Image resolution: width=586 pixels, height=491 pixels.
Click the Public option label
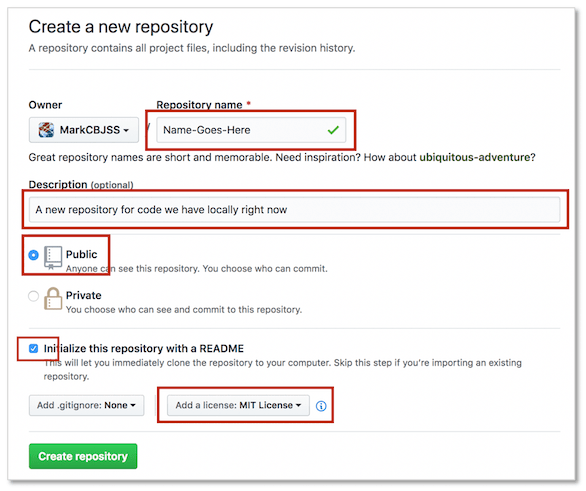81,254
